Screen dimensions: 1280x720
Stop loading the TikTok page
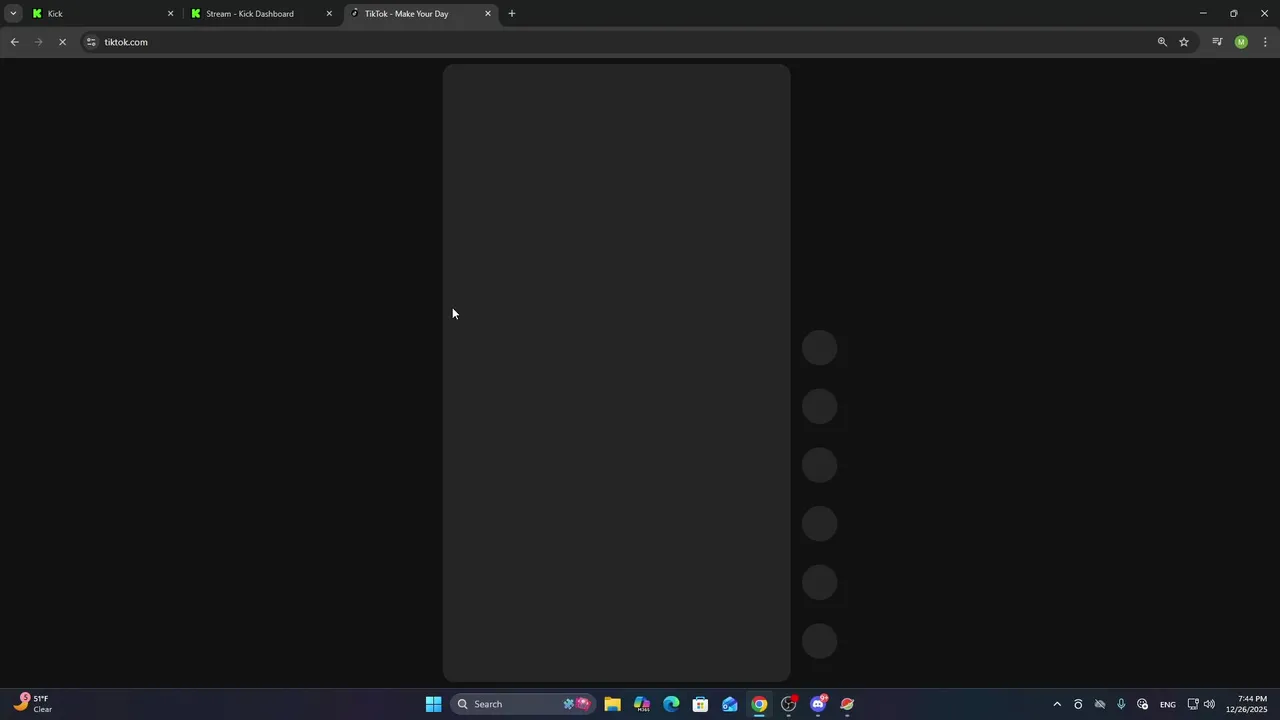[62, 42]
